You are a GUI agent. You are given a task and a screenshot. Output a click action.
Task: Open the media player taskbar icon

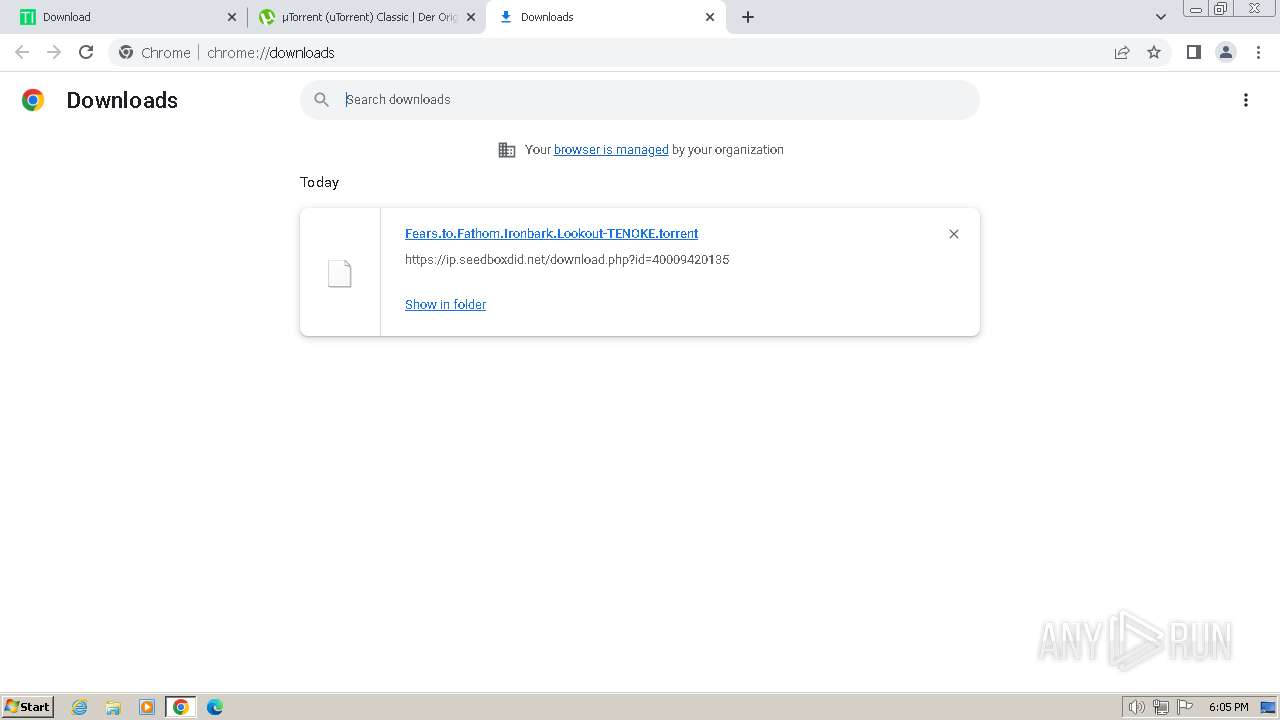click(147, 707)
